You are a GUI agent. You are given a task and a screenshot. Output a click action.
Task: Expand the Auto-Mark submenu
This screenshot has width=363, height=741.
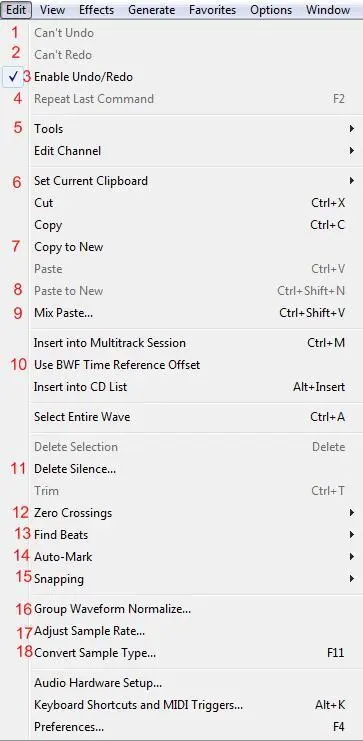point(194,557)
